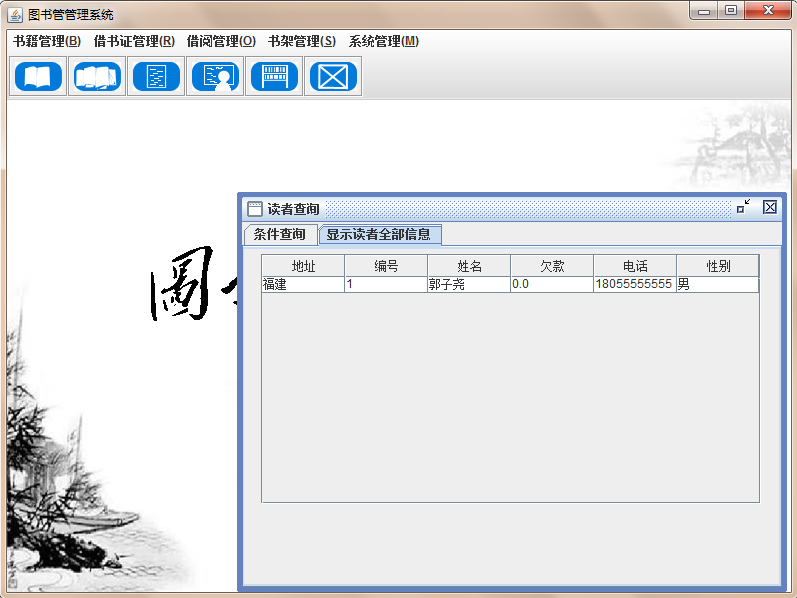Close the 图书管管理系统 main window

768,11
